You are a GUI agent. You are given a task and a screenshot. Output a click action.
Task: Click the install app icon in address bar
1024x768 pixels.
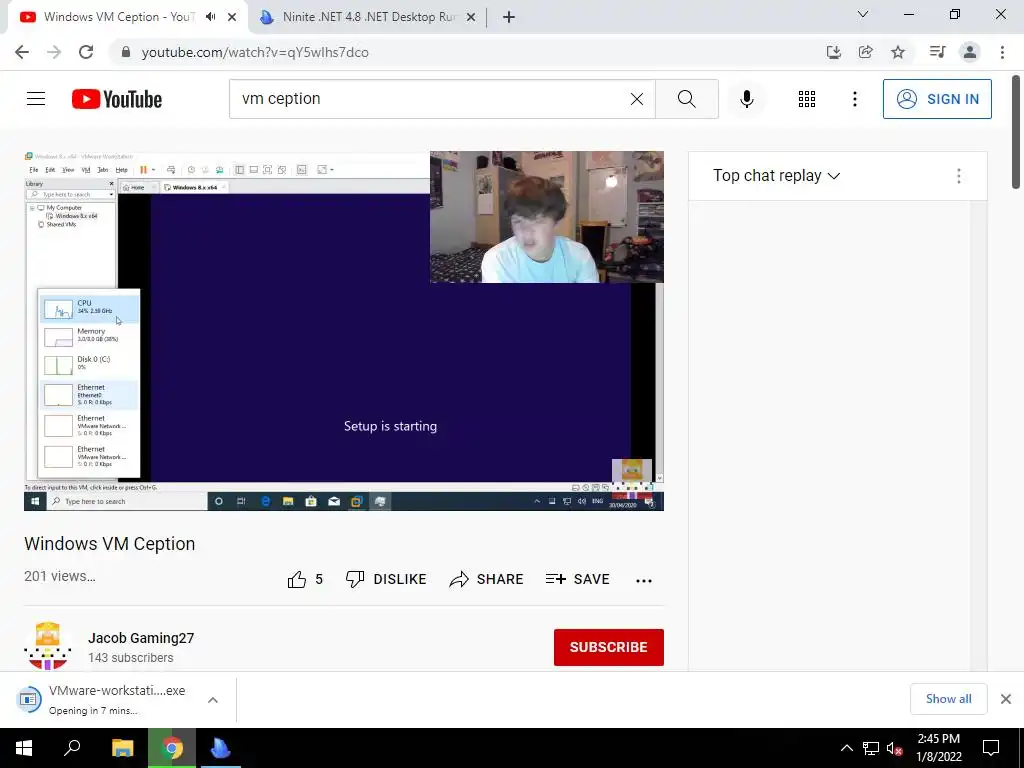coord(833,52)
